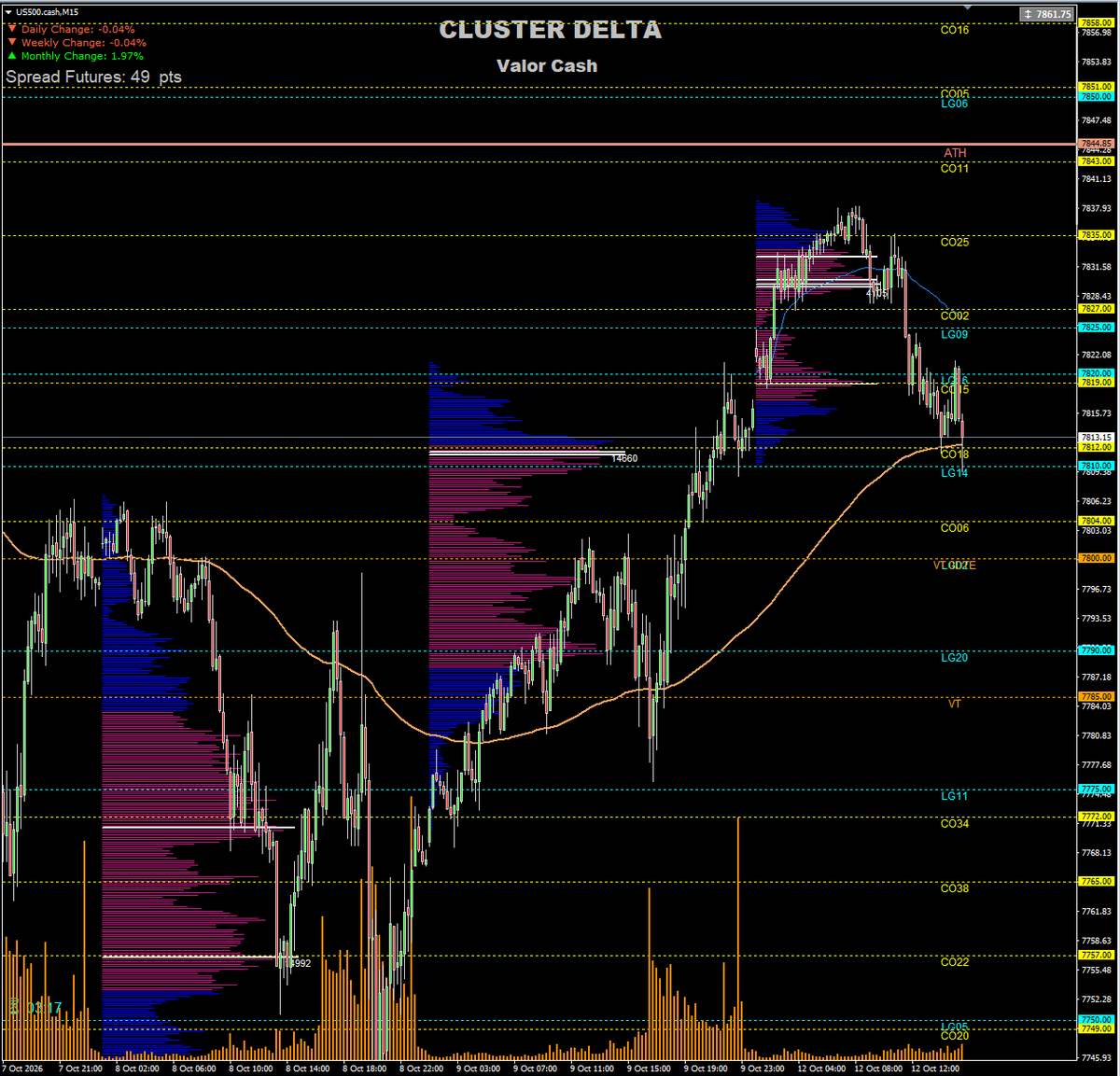Click the 7804.00 price tag
This screenshot has width=1120, height=1076.
1096,521
